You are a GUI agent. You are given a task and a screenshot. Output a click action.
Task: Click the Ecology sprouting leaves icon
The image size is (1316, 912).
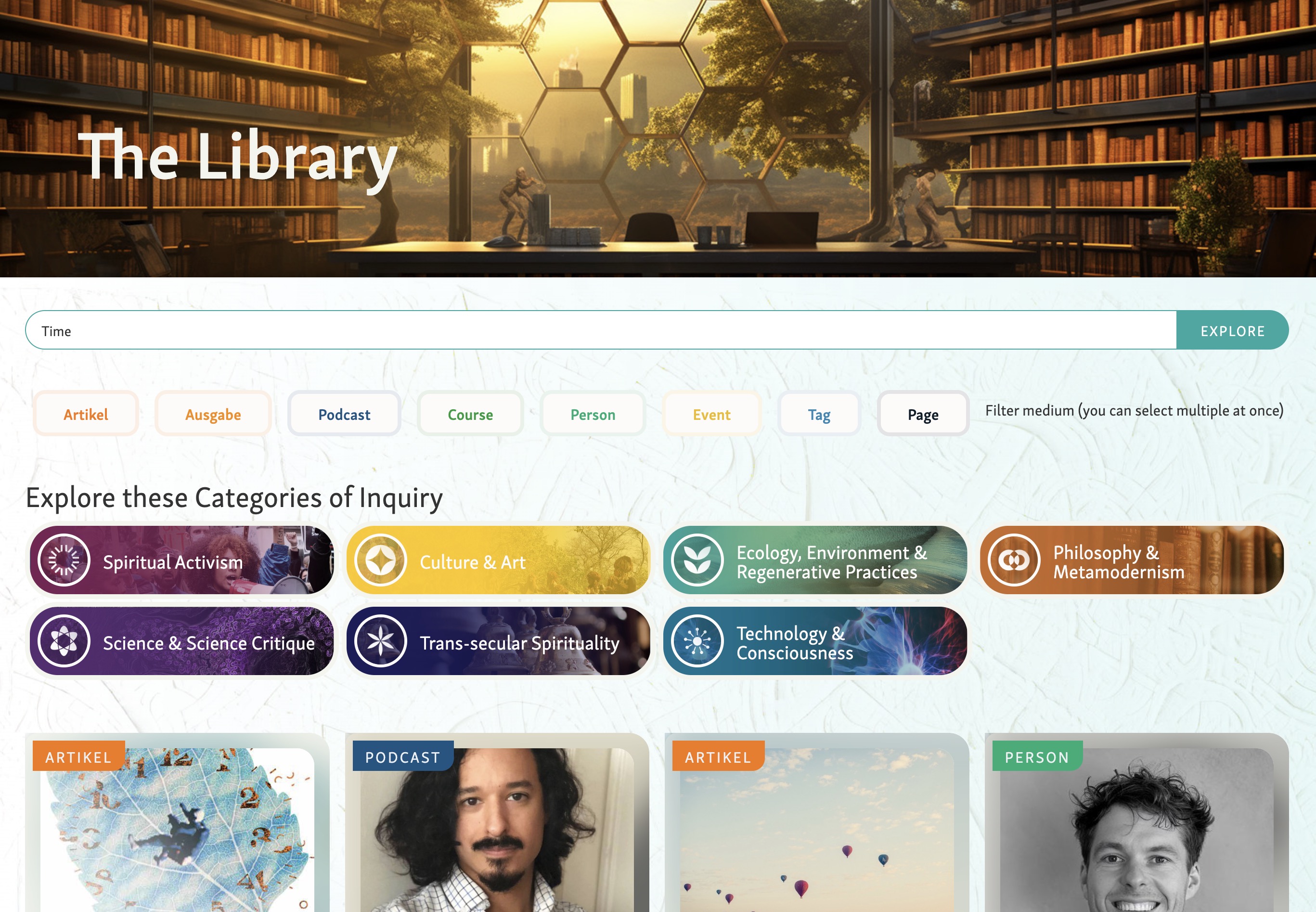click(697, 560)
